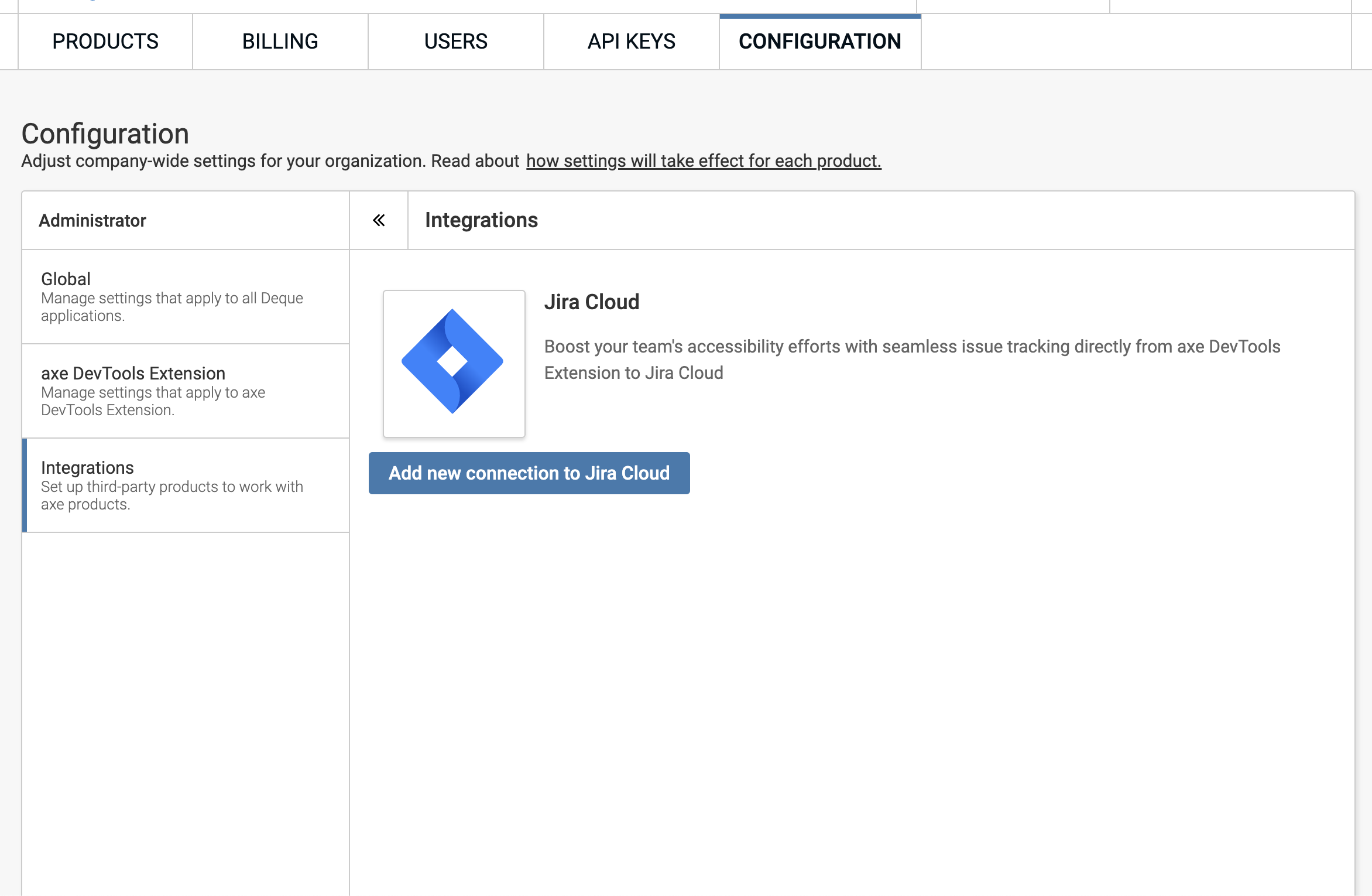
Task: Click the Jira Cloud description text
Action: coord(911,359)
